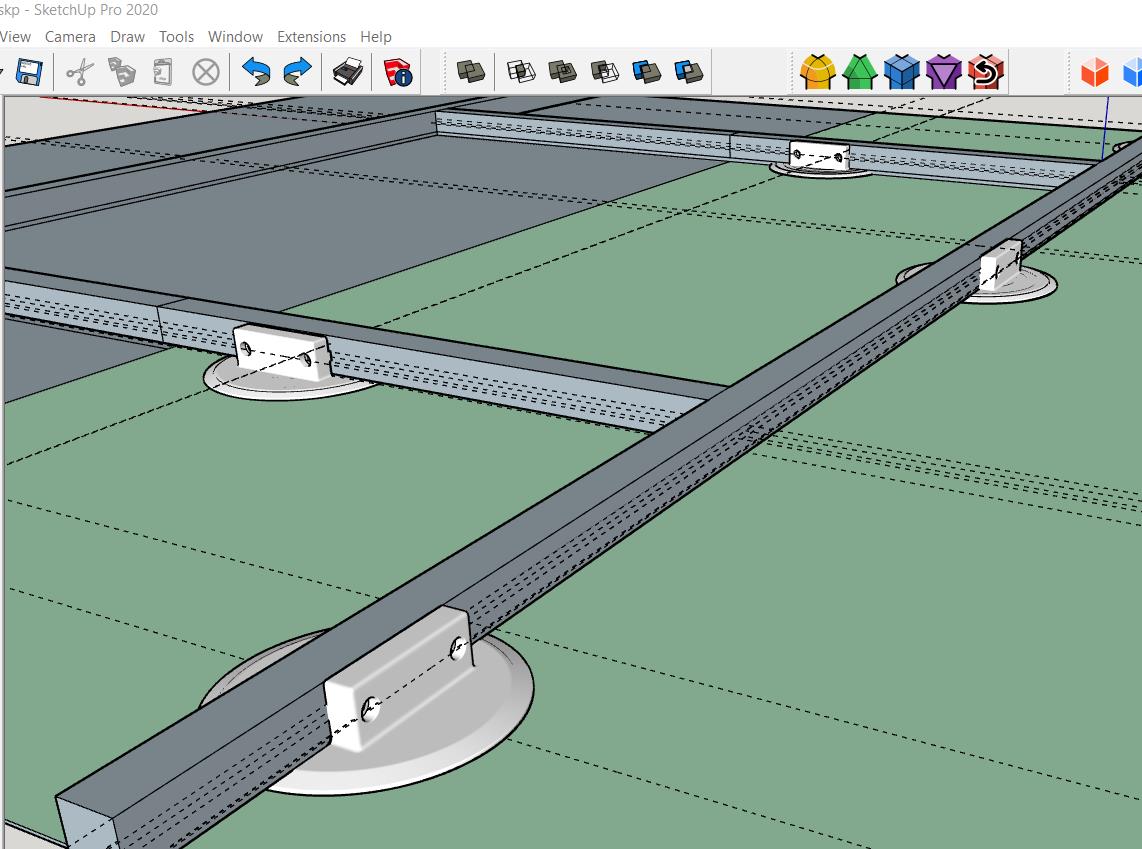
Task: Open the View menu
Action: 15,36
